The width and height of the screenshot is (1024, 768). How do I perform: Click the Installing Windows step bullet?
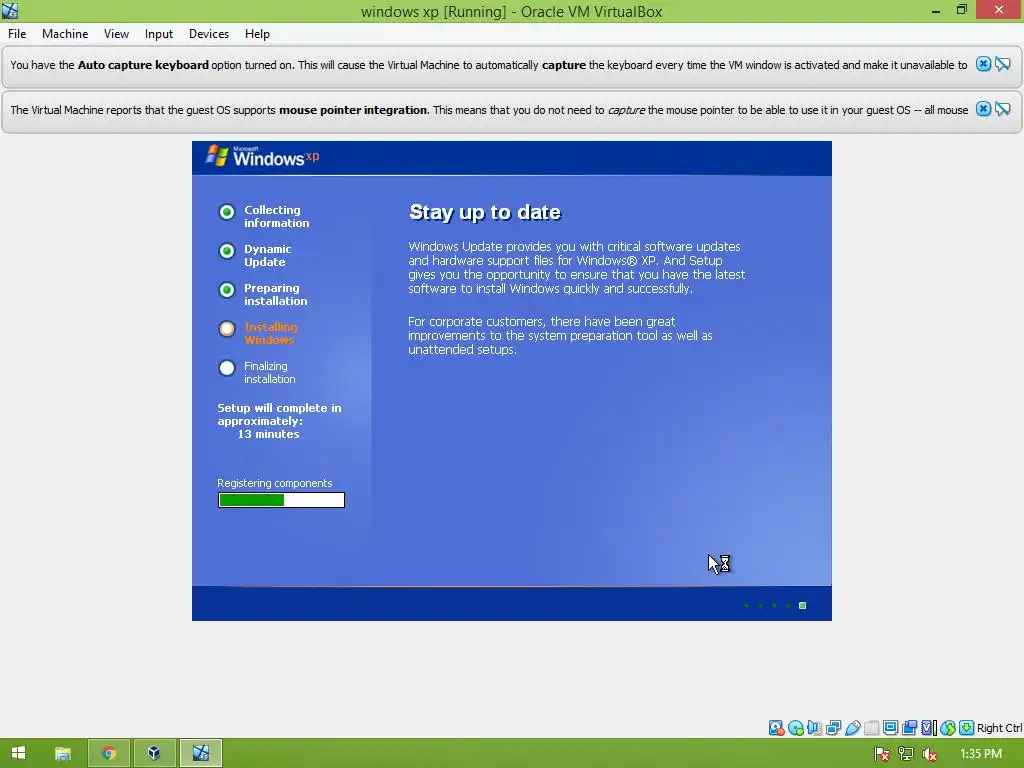pyautogui.click(x=227, y=328)
